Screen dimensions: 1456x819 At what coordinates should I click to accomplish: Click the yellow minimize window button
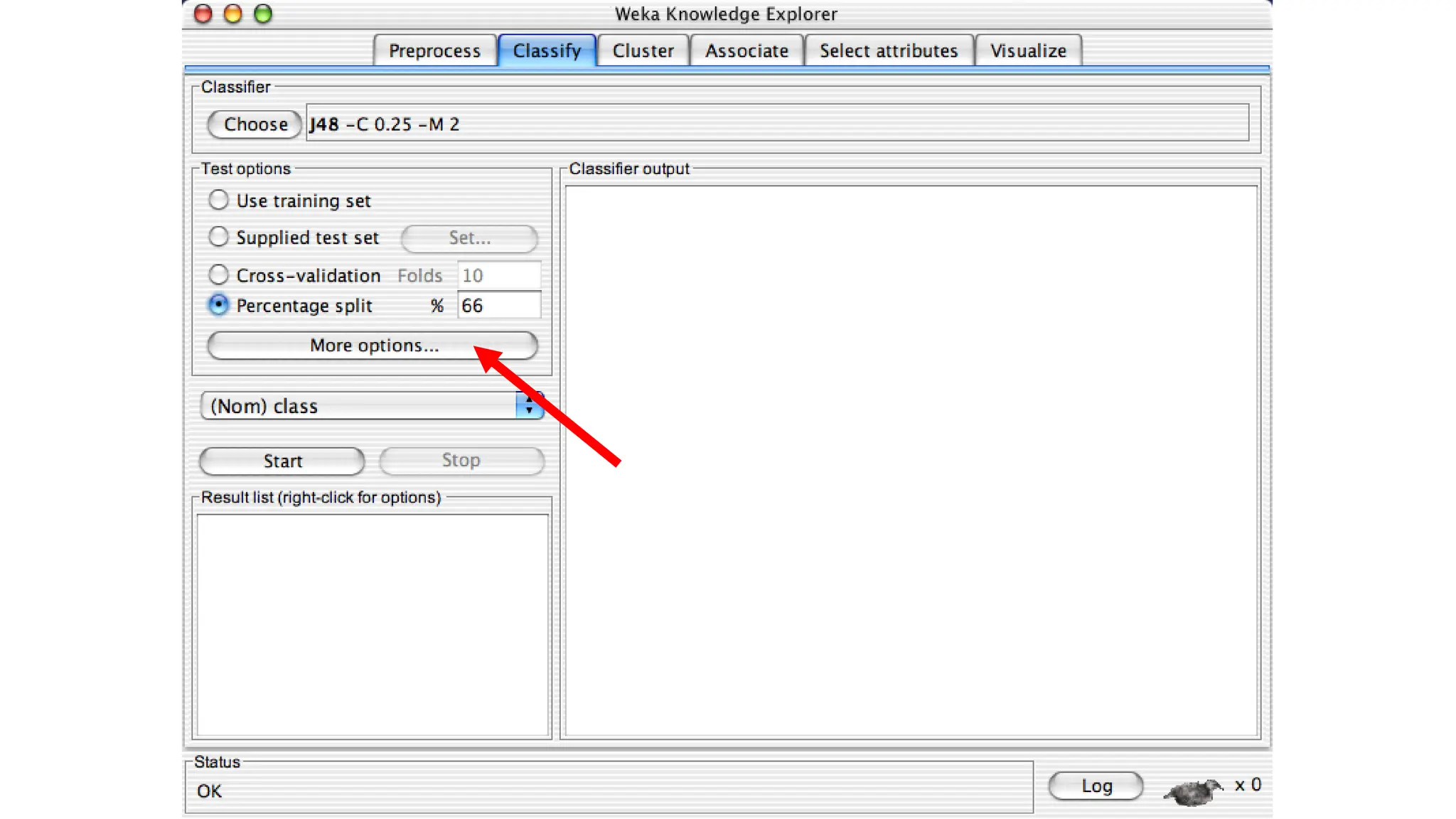pyautogui.click(x=233, y=14)
